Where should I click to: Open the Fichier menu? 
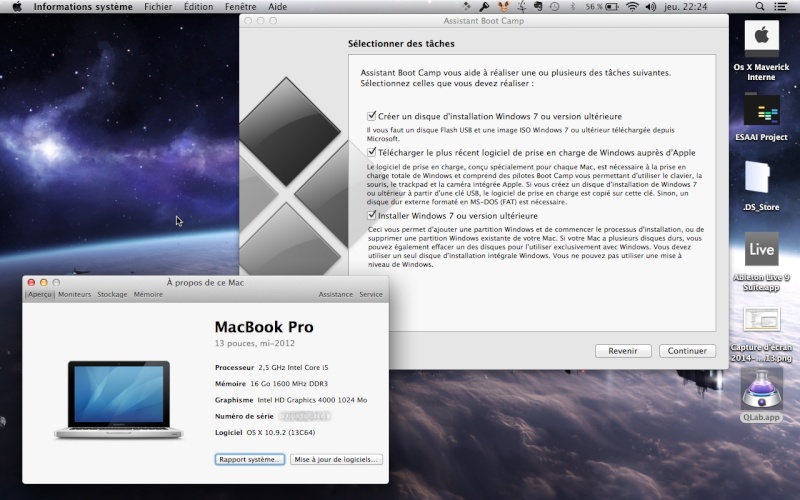(158, 7)
